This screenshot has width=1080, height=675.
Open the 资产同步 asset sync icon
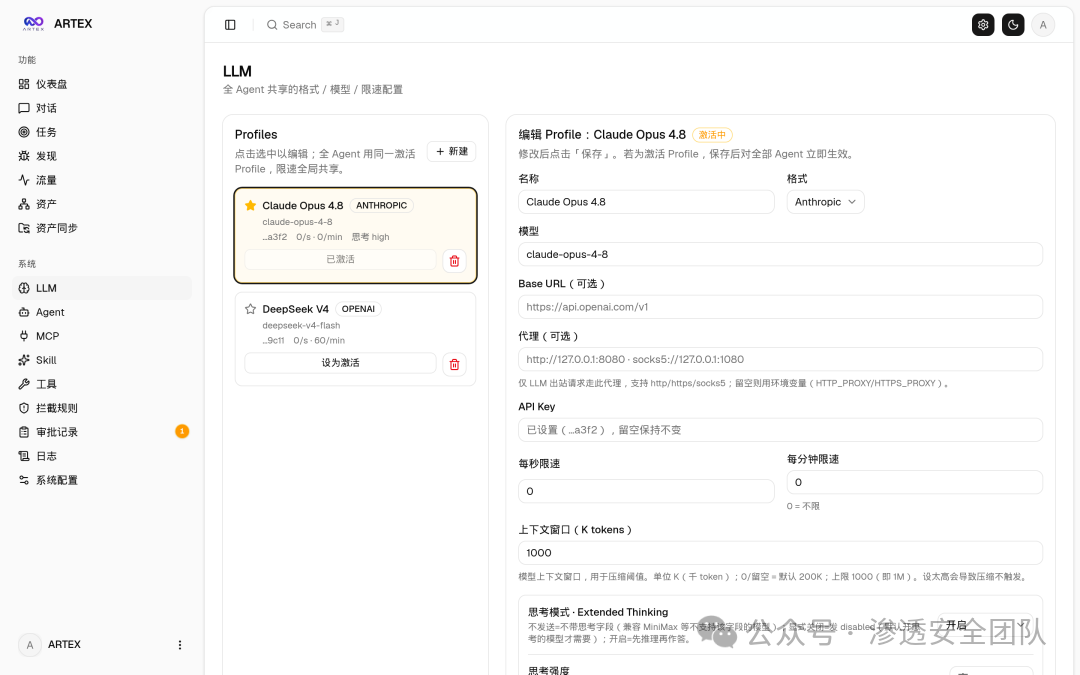click(x=24, y=228)
